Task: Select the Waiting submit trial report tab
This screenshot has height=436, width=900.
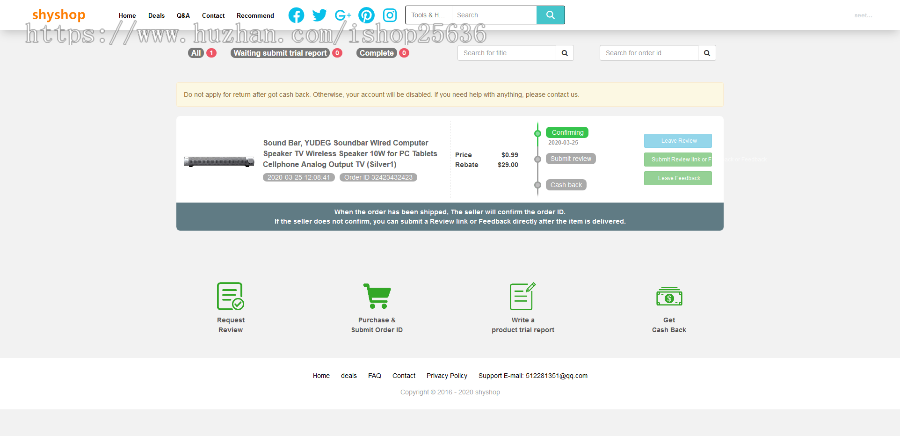Action: [280, 53]
